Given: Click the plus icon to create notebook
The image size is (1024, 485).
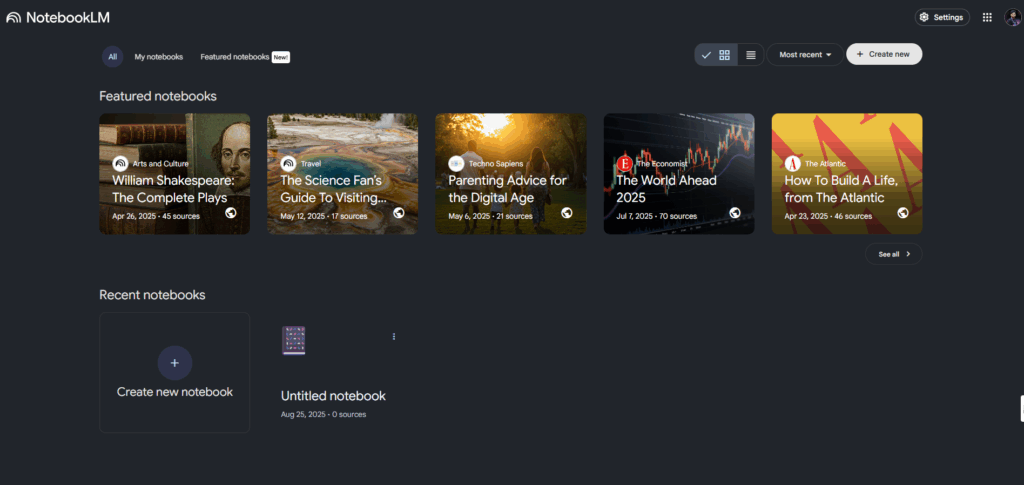Looking at the screenshot, I should click(174, 363).
